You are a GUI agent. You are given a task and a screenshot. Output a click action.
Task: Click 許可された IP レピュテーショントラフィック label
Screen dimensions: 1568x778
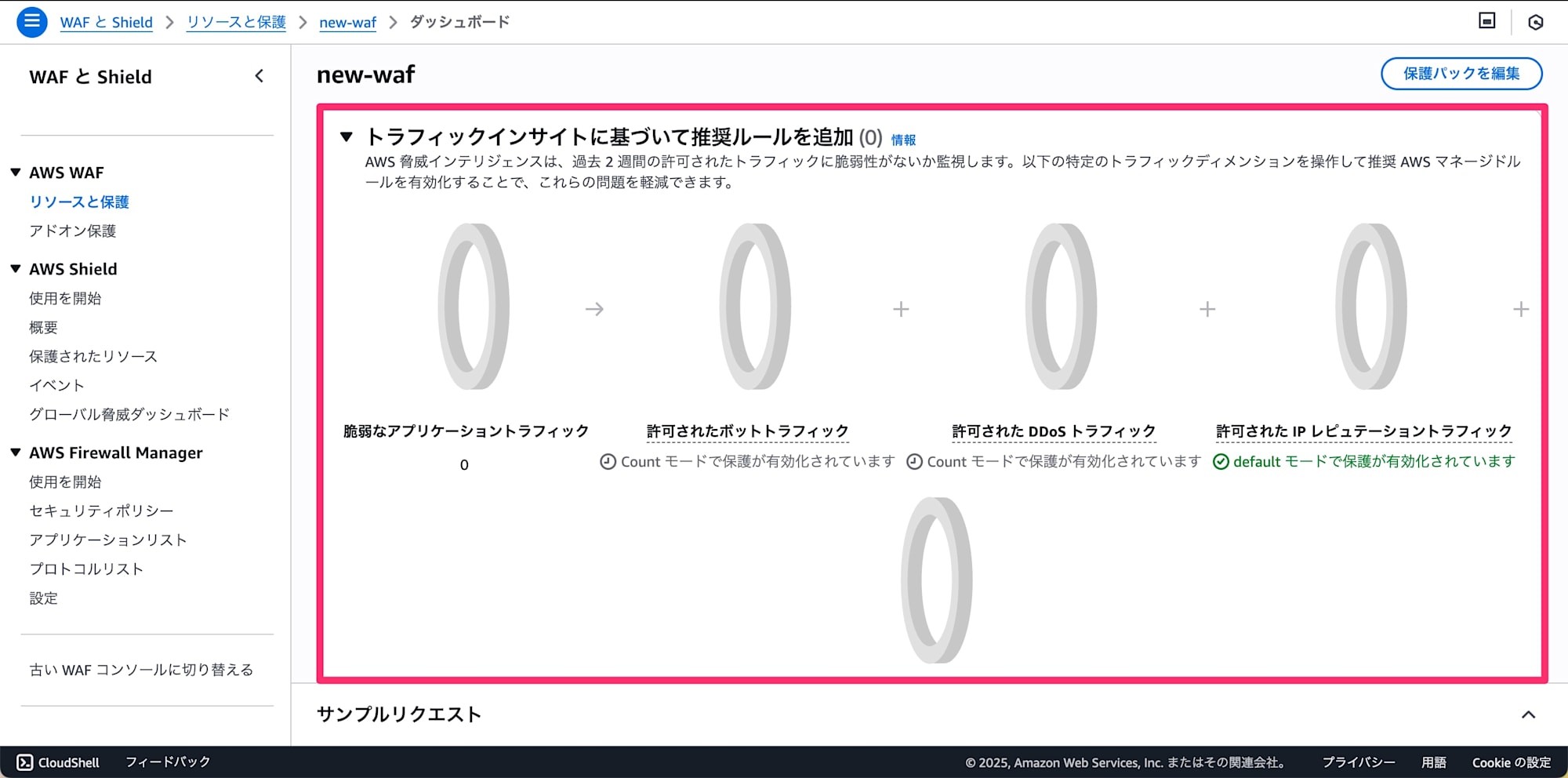coord(1364,431)
